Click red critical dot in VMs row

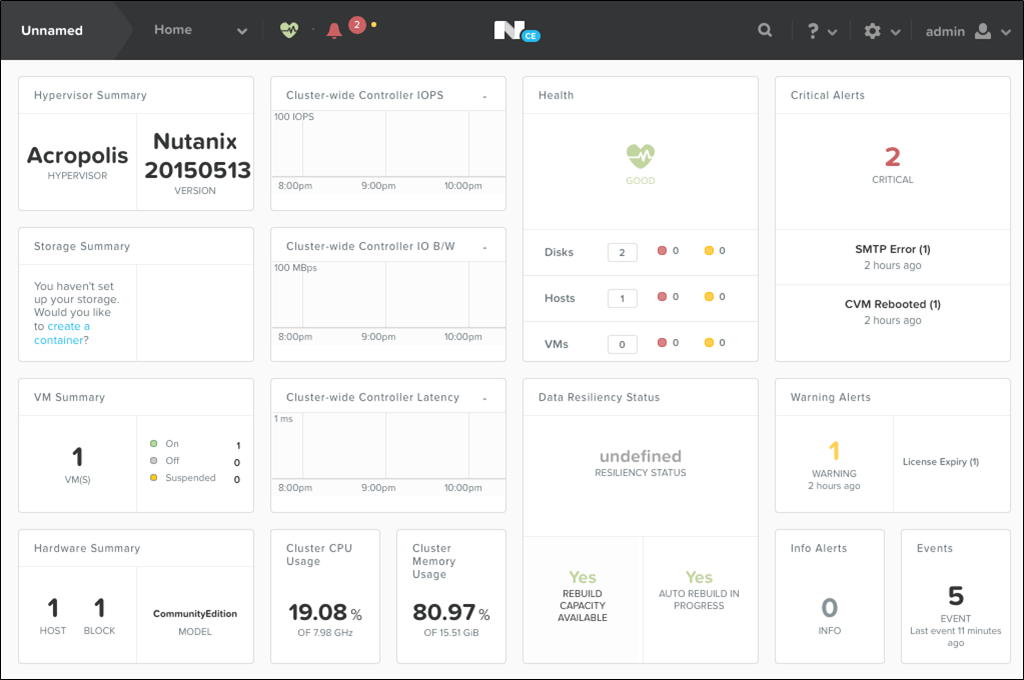point(662,342)
